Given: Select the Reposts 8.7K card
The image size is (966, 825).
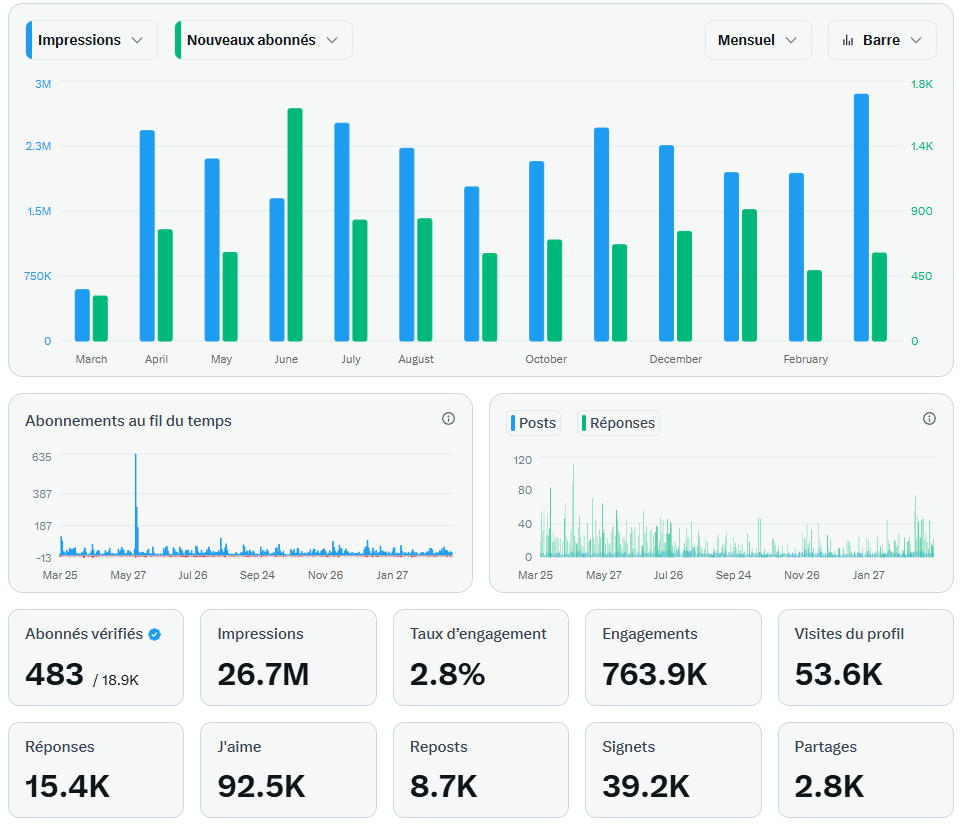Looking at the screenshot, I should pos(481,770).
